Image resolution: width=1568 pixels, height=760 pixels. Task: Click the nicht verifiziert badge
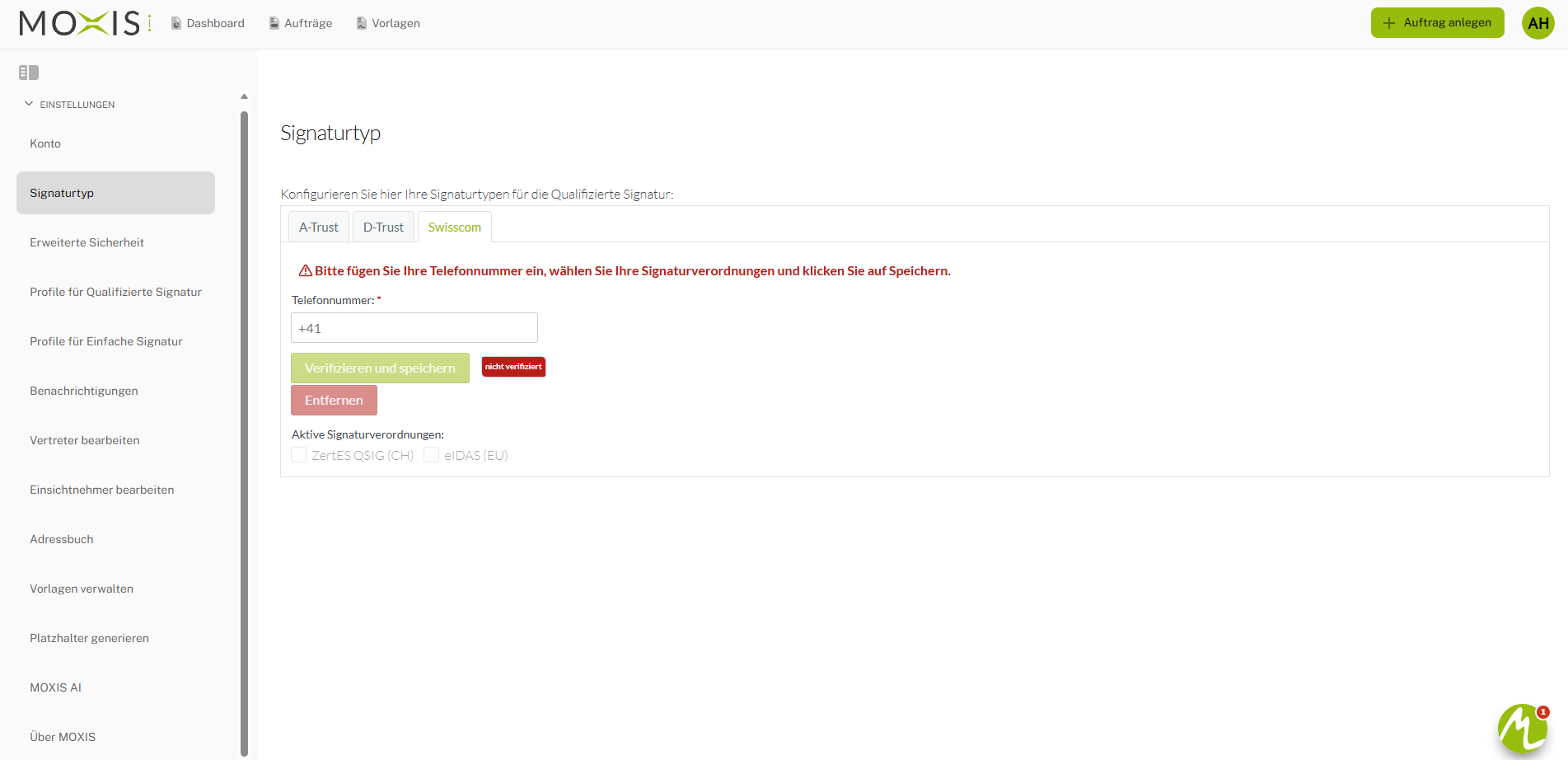pos(513,367)
